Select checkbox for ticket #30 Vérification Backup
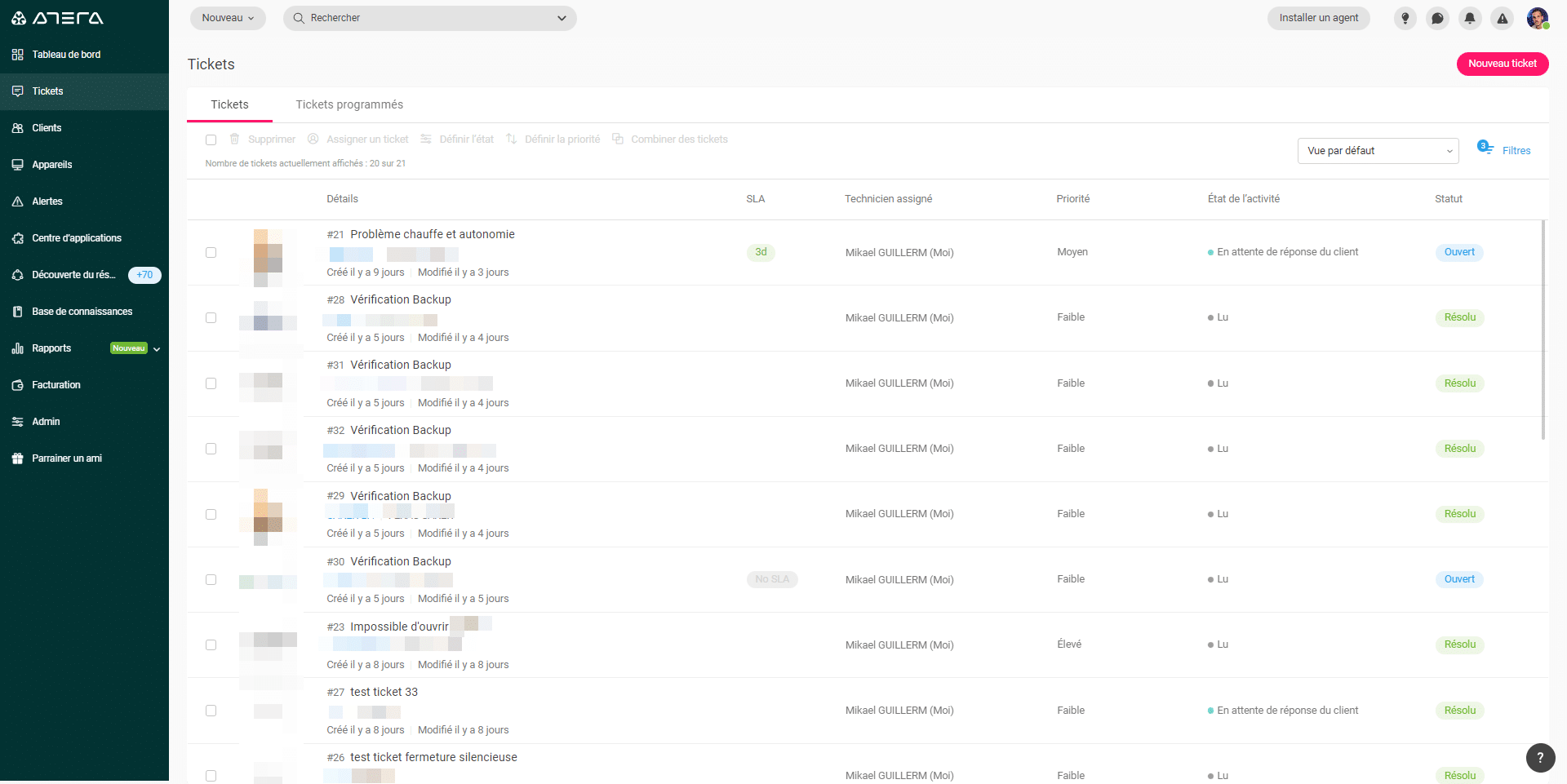The width and height of the screenshot is (1567, 784). [x=211, y=580]
